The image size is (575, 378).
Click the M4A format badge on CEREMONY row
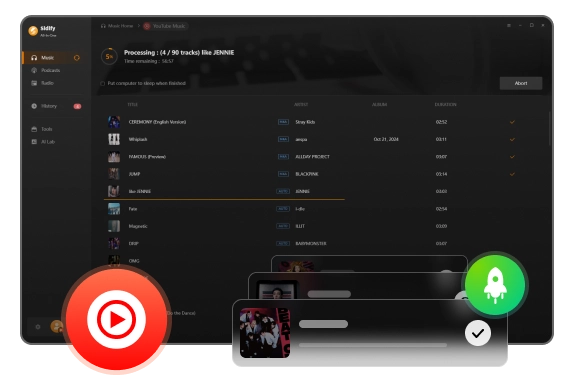283,122
